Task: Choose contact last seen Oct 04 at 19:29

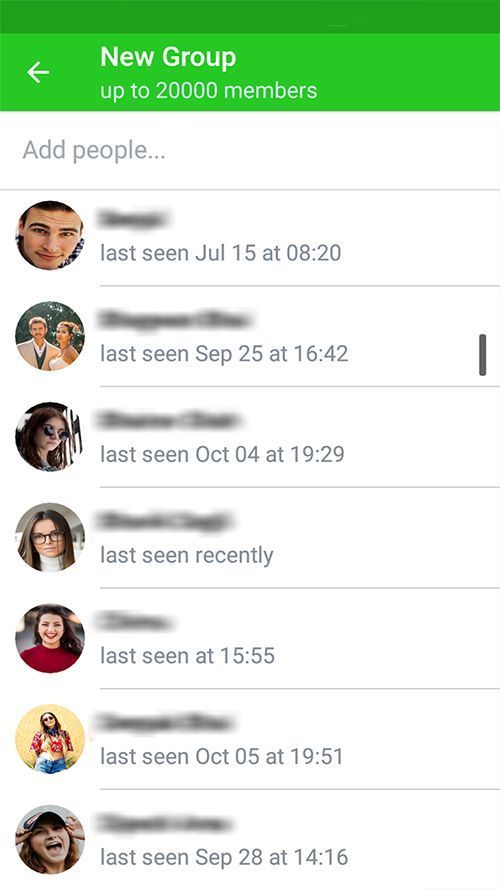Action: pos(250,437)
